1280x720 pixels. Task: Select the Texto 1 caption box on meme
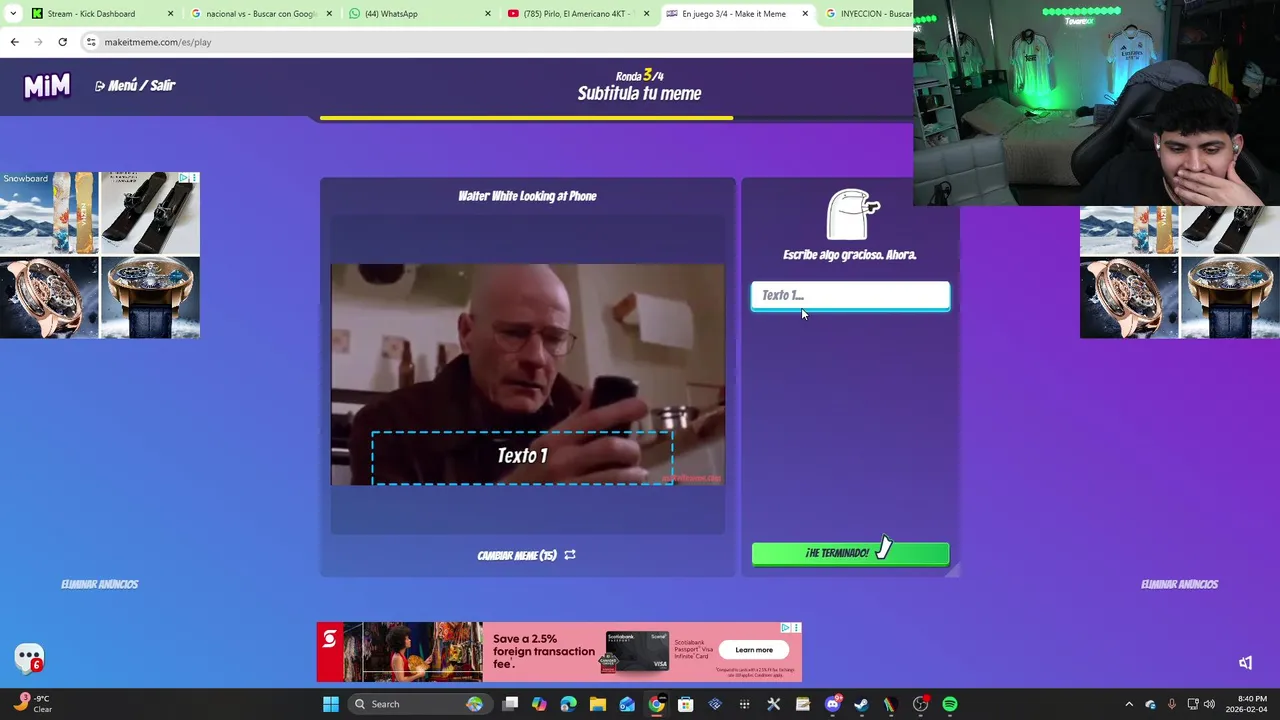point(522,457)
